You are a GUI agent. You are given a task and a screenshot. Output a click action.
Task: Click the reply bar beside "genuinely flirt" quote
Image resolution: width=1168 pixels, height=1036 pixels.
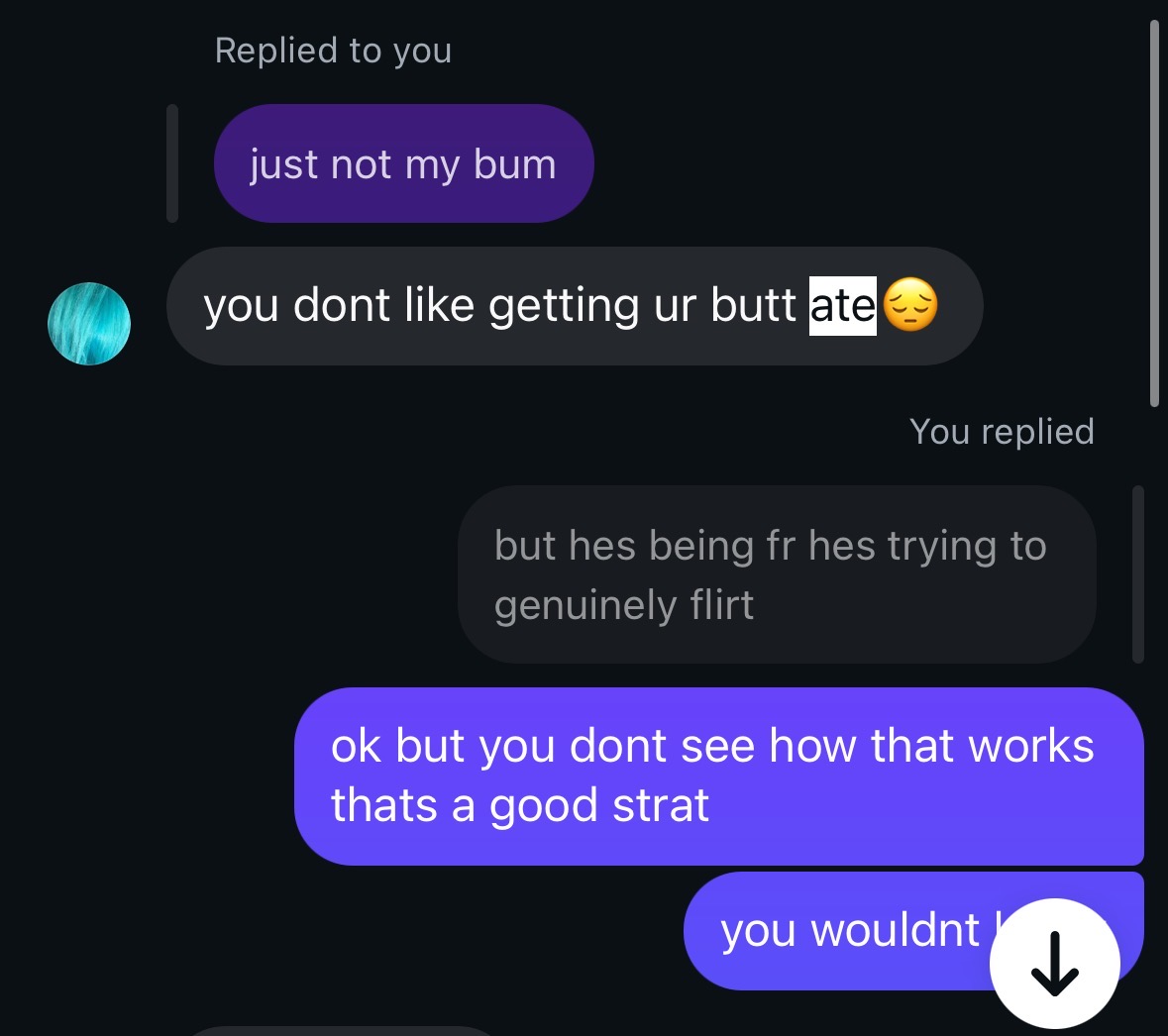(x=1137, y=574)
